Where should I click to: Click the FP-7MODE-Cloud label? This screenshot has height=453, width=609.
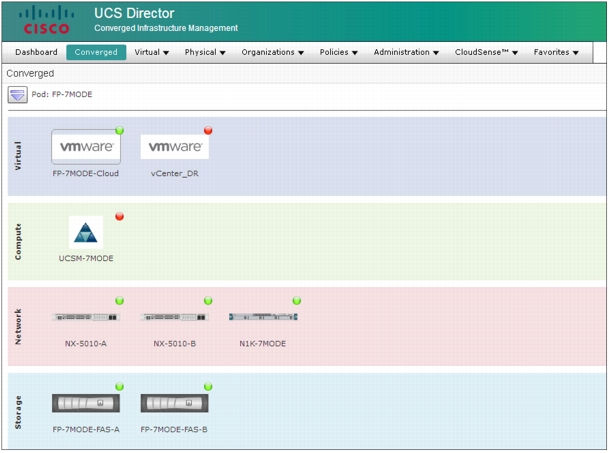(86, 174)
